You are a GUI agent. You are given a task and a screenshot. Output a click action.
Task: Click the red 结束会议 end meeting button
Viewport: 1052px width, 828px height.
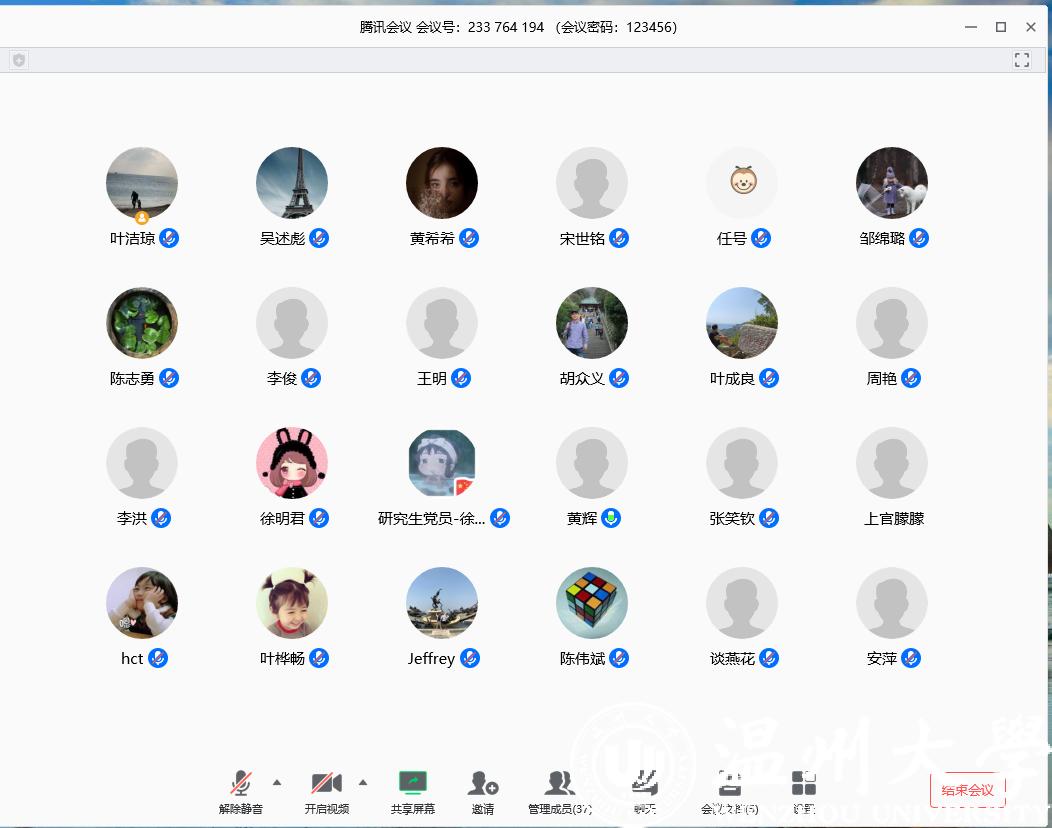pos(967,790)
